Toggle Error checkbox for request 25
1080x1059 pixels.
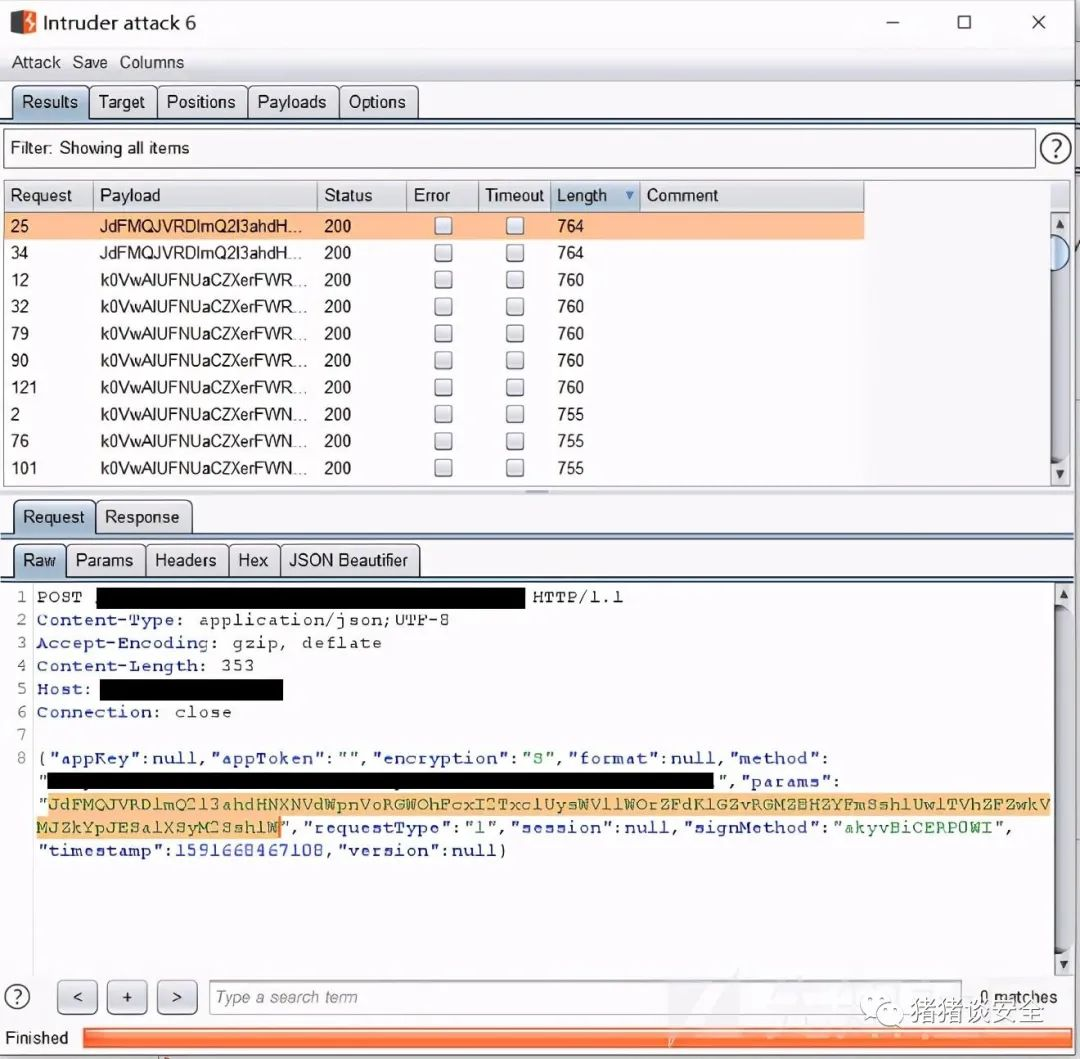pos(444,226)
